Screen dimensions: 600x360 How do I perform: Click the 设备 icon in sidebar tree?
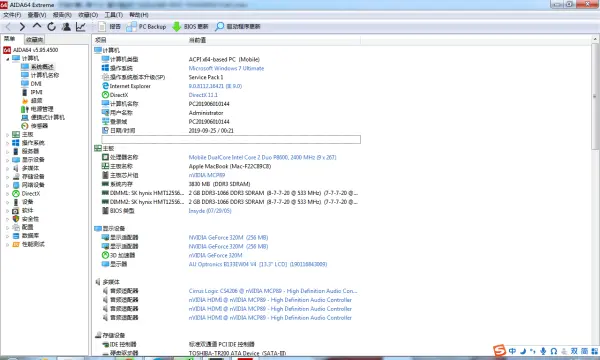click(x=16, y=202)
